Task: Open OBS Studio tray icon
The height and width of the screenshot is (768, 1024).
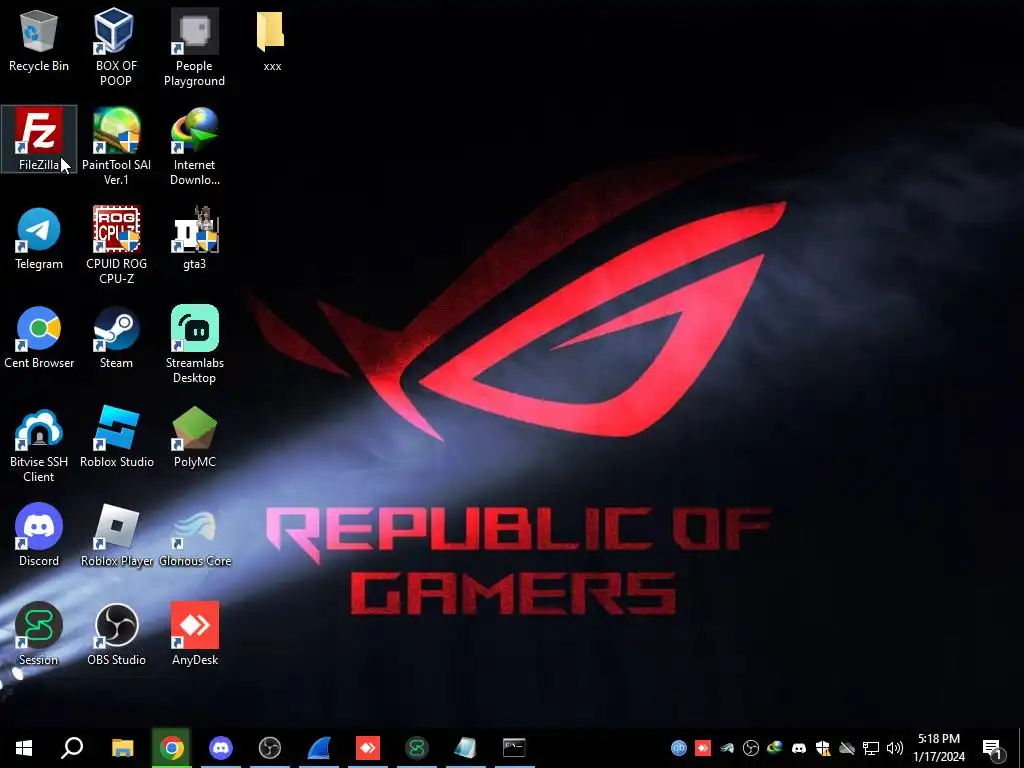Action: pyautogui.click(x=751, y=748)
